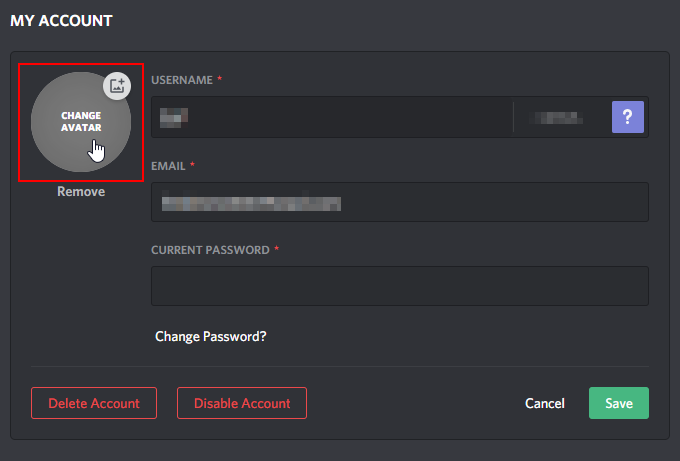Image resolution: width=680 pixels, height=461 pixels.
Task: Click the CURRENT PASSWORD label
Action: coord(210,250)
